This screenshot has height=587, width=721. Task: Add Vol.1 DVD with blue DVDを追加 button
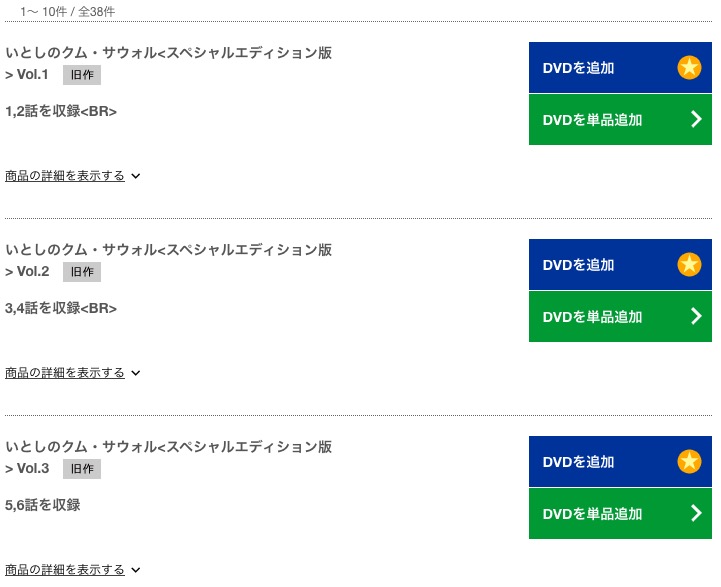[620, 68]
